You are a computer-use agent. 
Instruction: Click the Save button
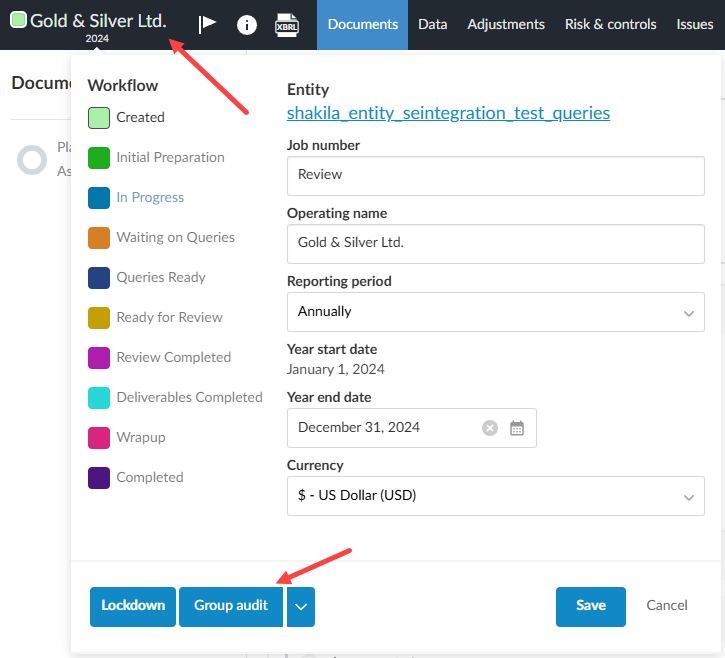tap(590, 606)
